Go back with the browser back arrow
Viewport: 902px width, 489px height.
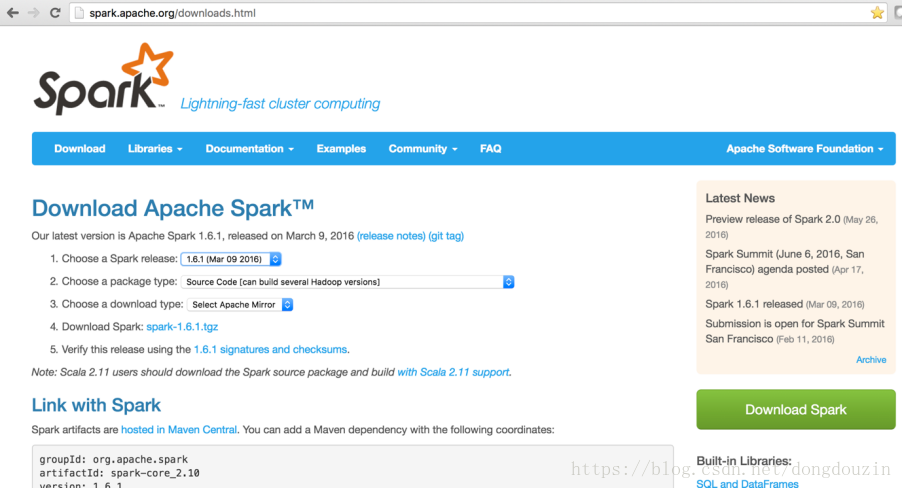(x=13, y=13)
